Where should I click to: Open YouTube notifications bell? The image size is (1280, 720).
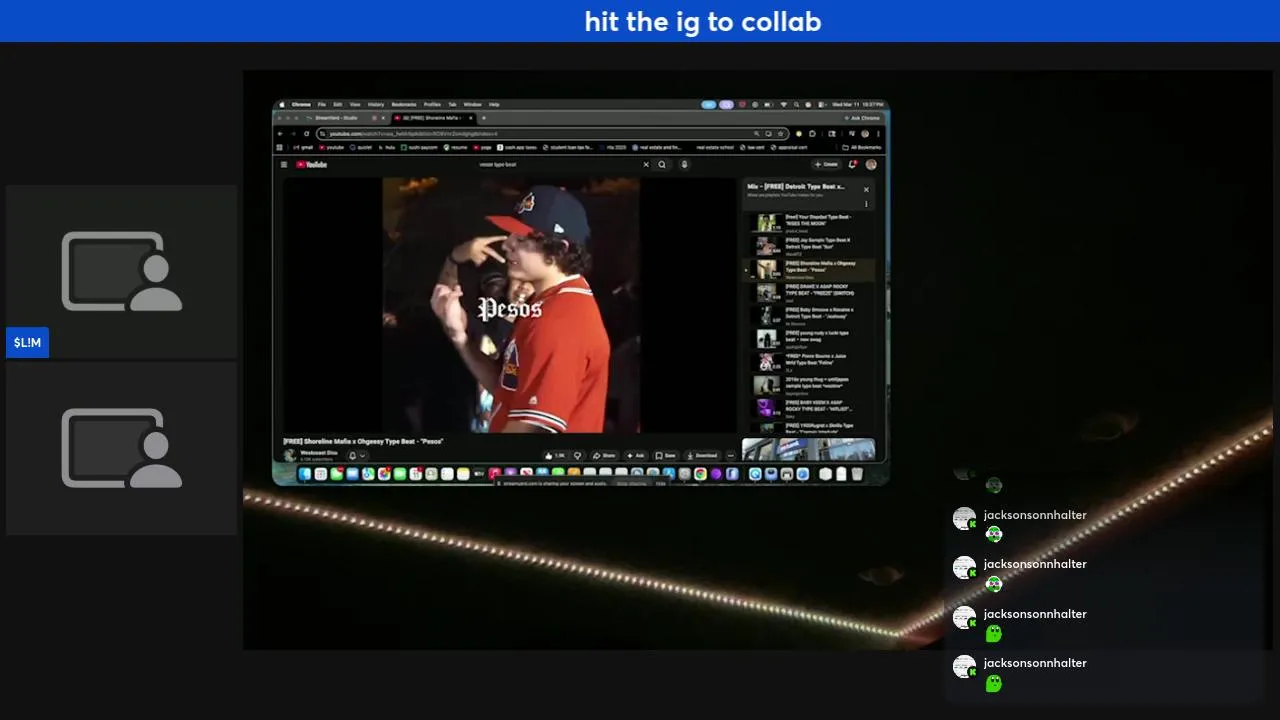(x=853, y=165)
